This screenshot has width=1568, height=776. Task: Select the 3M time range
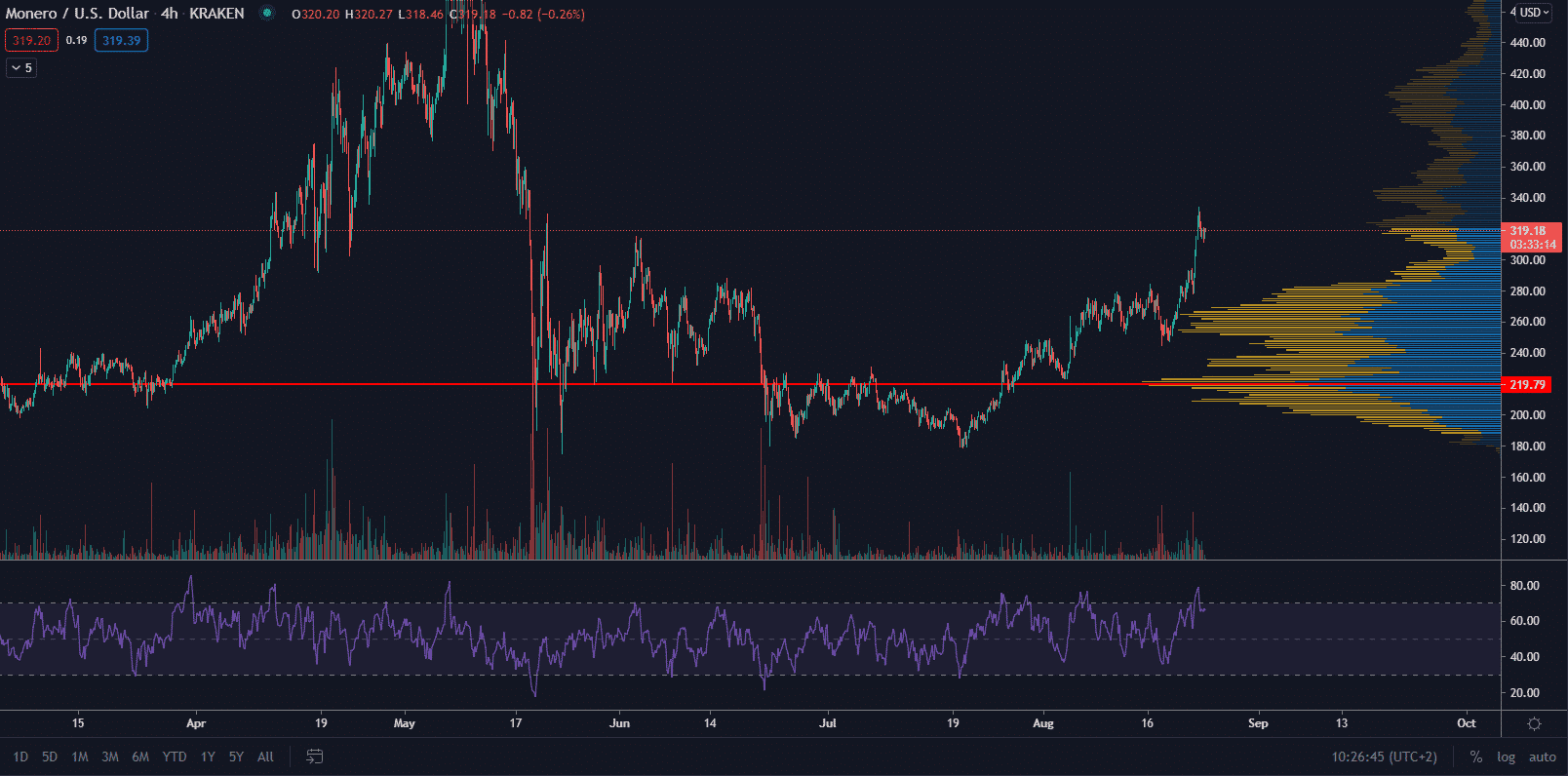[x=110, y=757]
